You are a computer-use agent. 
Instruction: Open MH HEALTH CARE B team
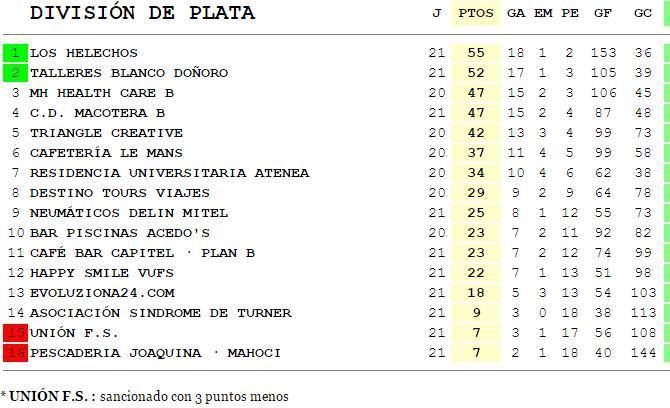click(x=102, y=93)
